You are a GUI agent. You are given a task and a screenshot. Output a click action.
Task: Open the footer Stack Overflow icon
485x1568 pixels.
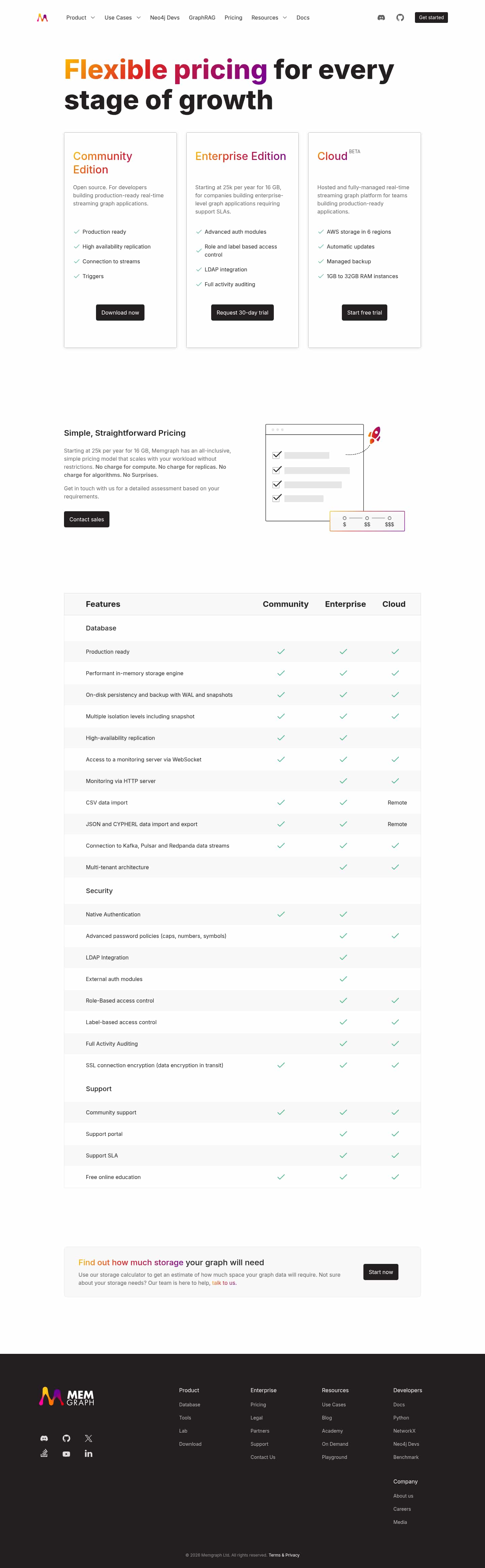44,1453
